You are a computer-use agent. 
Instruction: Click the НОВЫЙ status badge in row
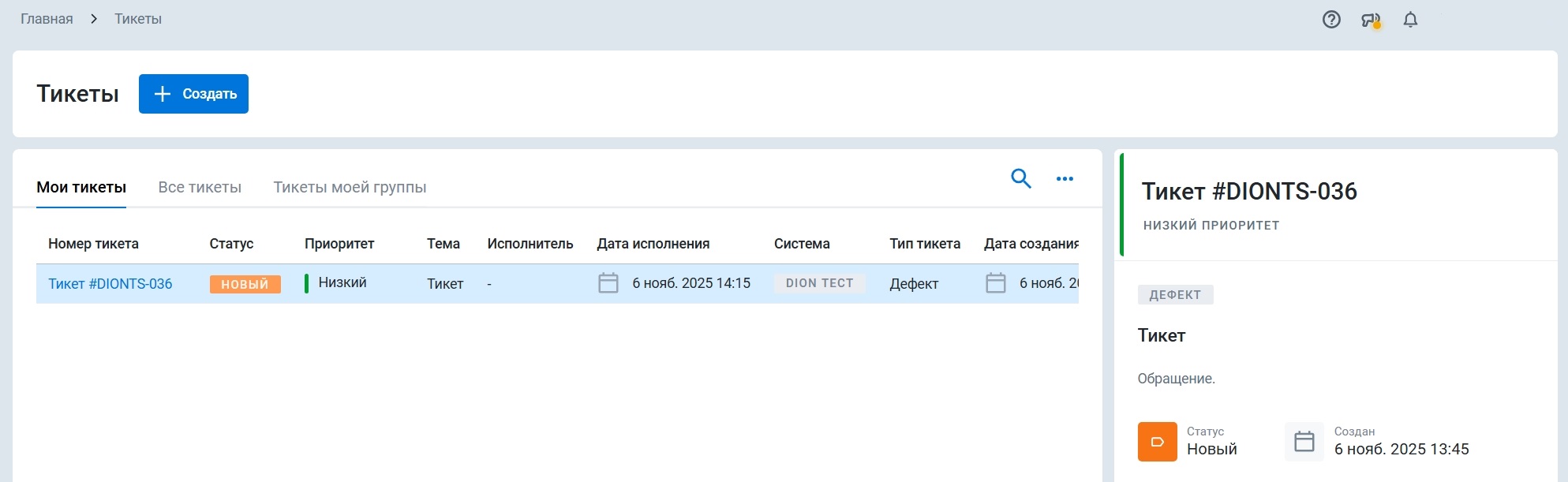click(x=245, y=284)
